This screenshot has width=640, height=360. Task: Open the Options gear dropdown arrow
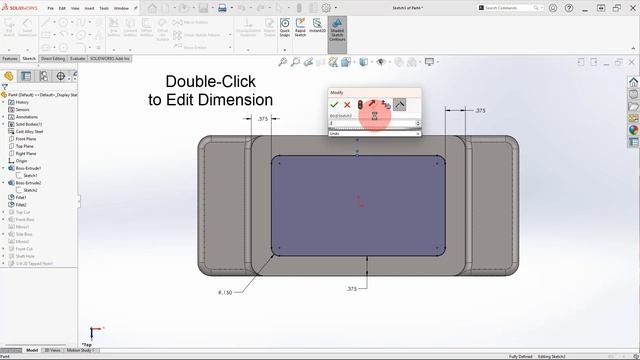coord(336,8)
